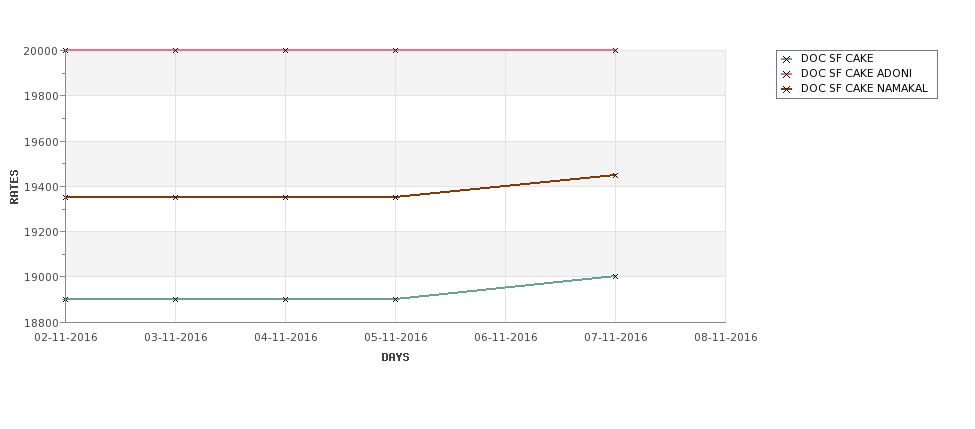Click the DOC SF CAKE legend label
This screenshot has width=975, height=429.
tap(837, 59)
